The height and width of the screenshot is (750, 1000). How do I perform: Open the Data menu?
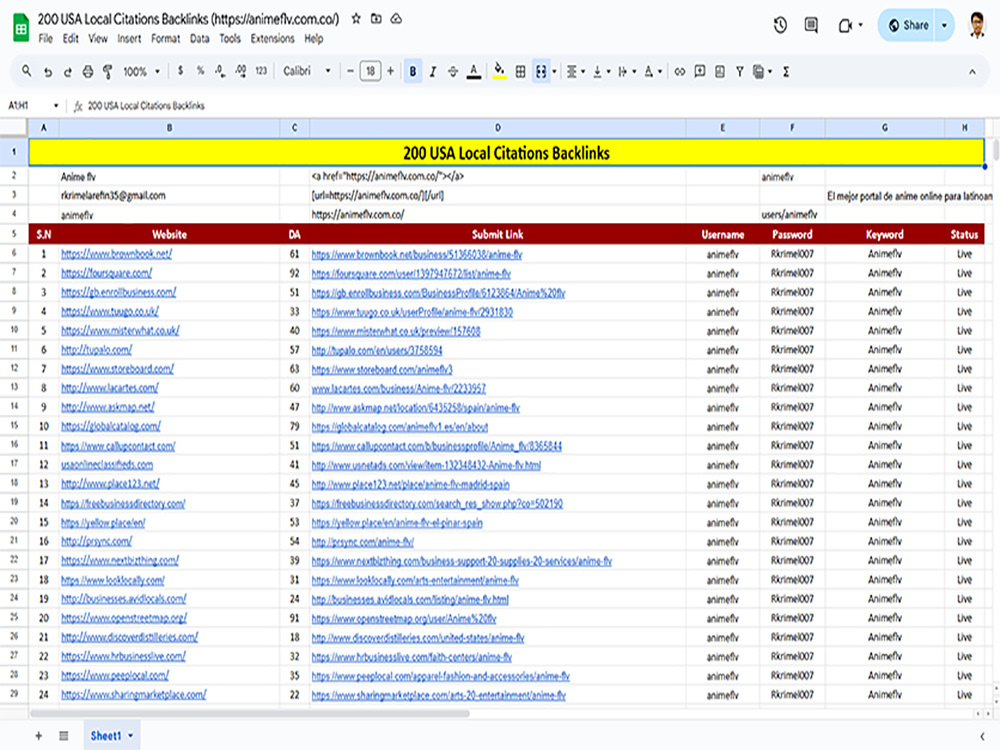click(x=199, y=38)
